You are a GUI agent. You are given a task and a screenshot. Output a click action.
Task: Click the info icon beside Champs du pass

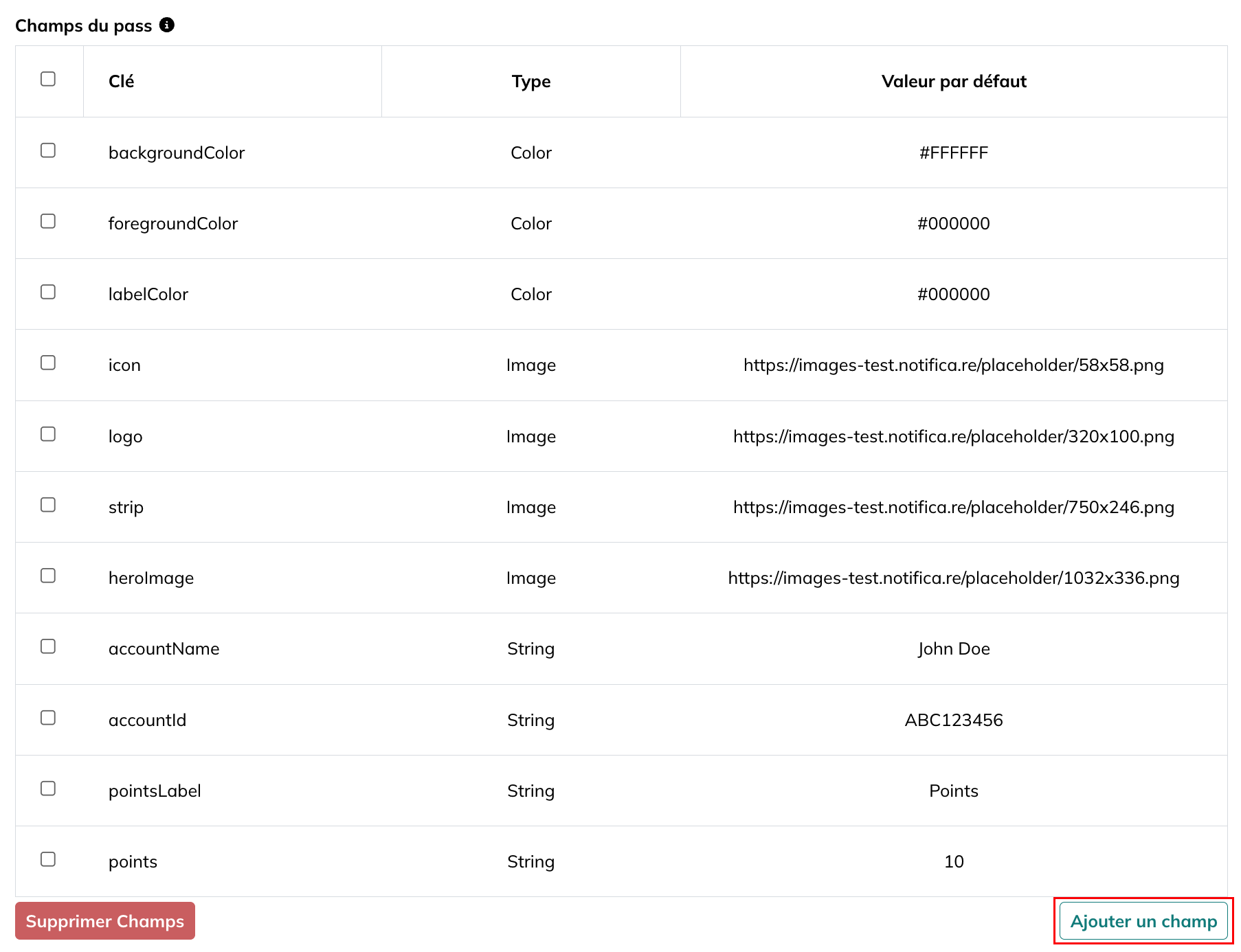click(167, 25)
